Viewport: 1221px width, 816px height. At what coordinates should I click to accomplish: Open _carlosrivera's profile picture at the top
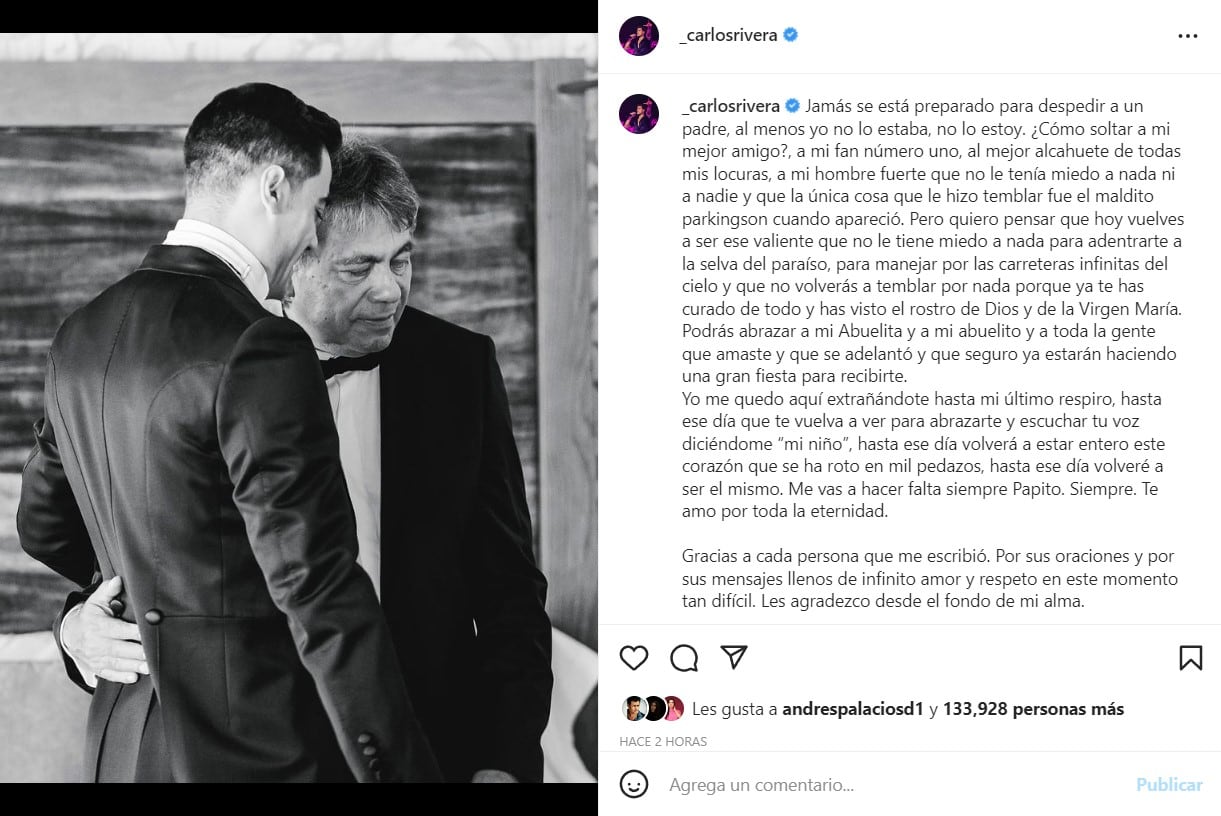pyautogui.click(x=639, y=33)
